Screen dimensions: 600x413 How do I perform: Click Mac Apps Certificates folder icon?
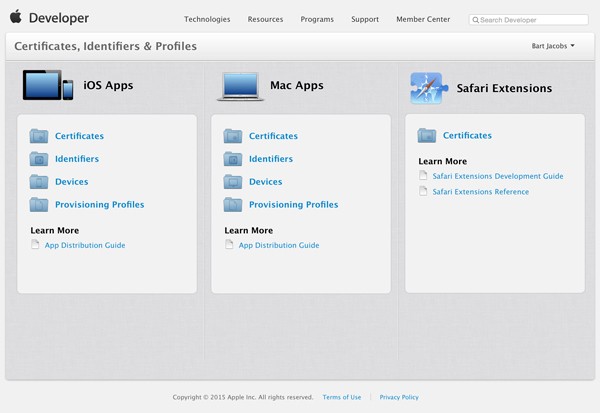[x=233, y=136]
